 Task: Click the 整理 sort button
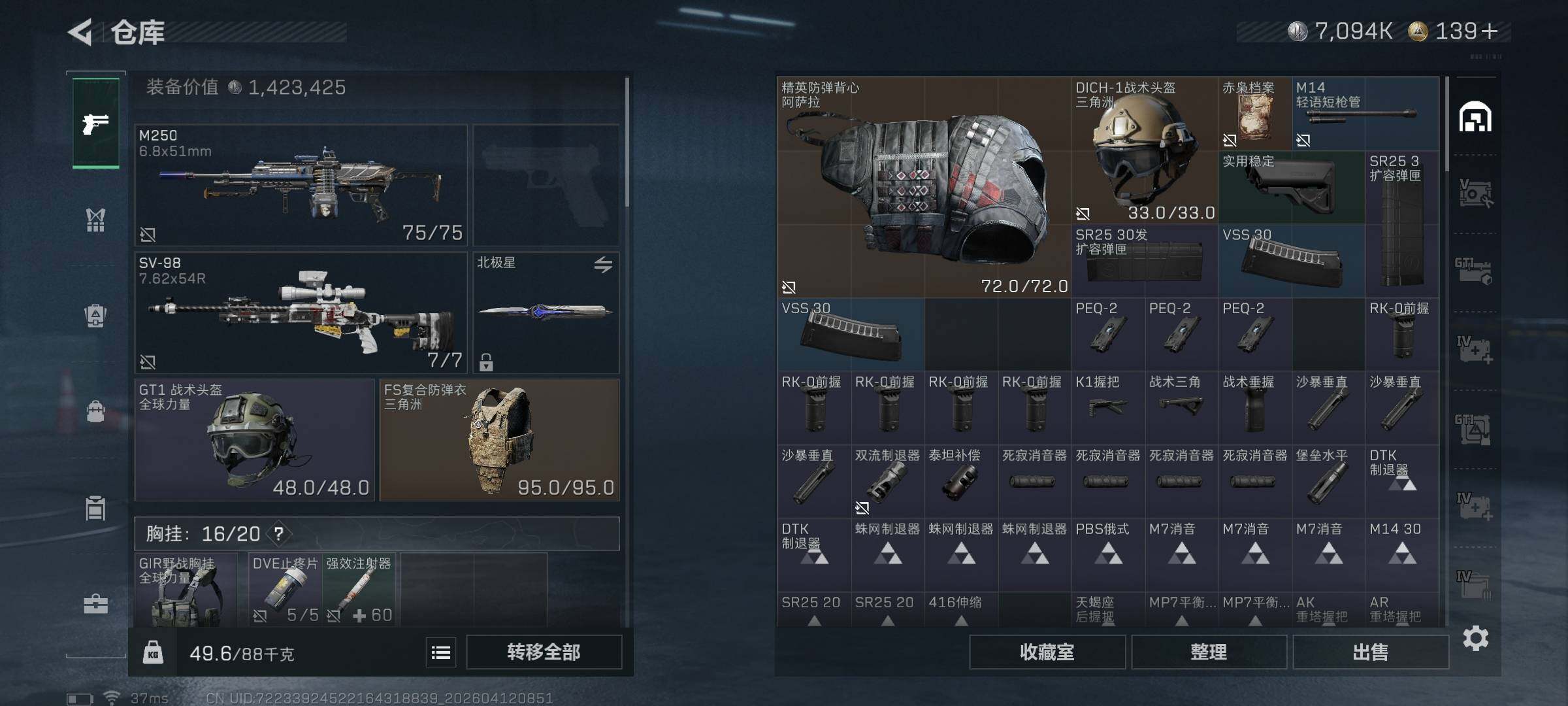coord(1209,652)
